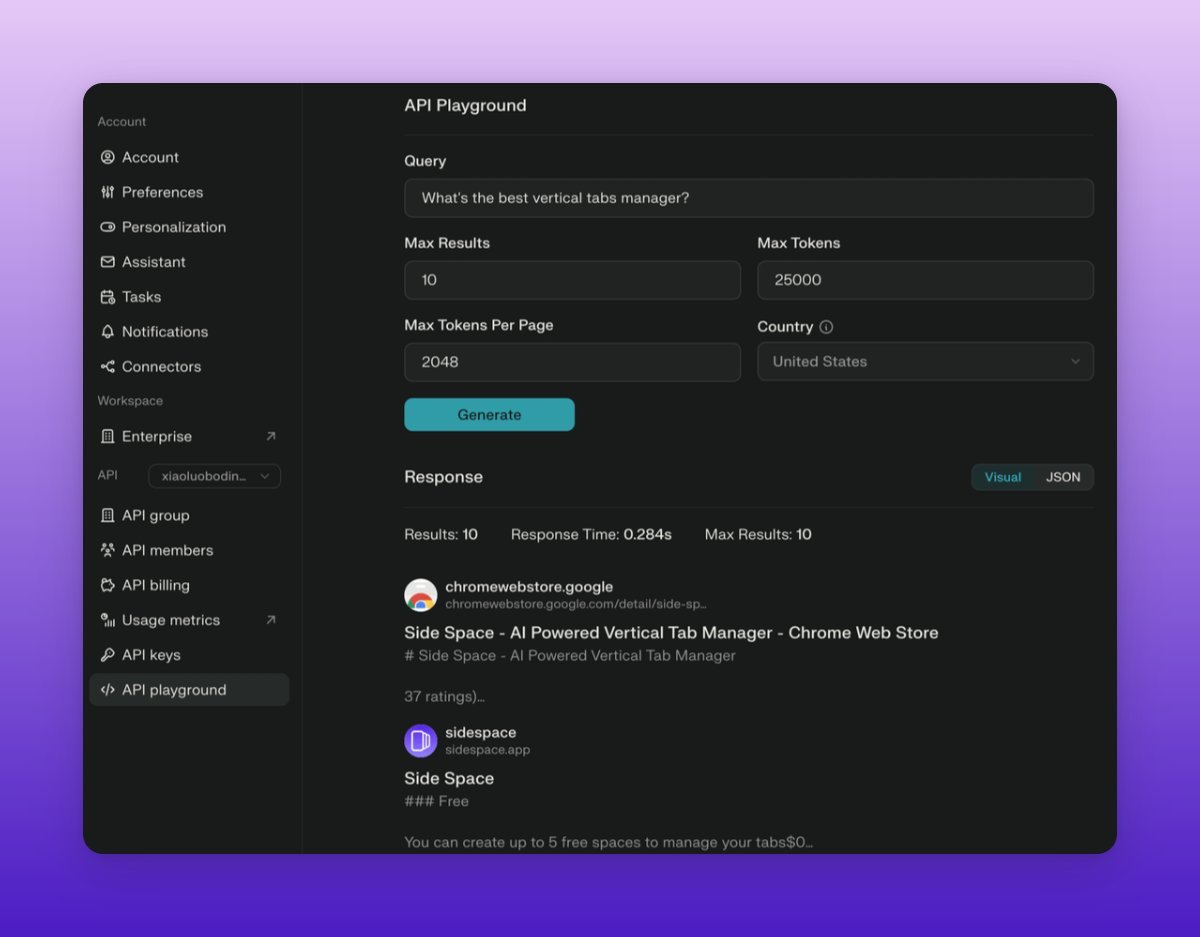This screenshot has height=937, width=1200.
Task: Click the chromewebstore.google.com/detail URL
Action: pyautogui.click(x=576, y=604)
